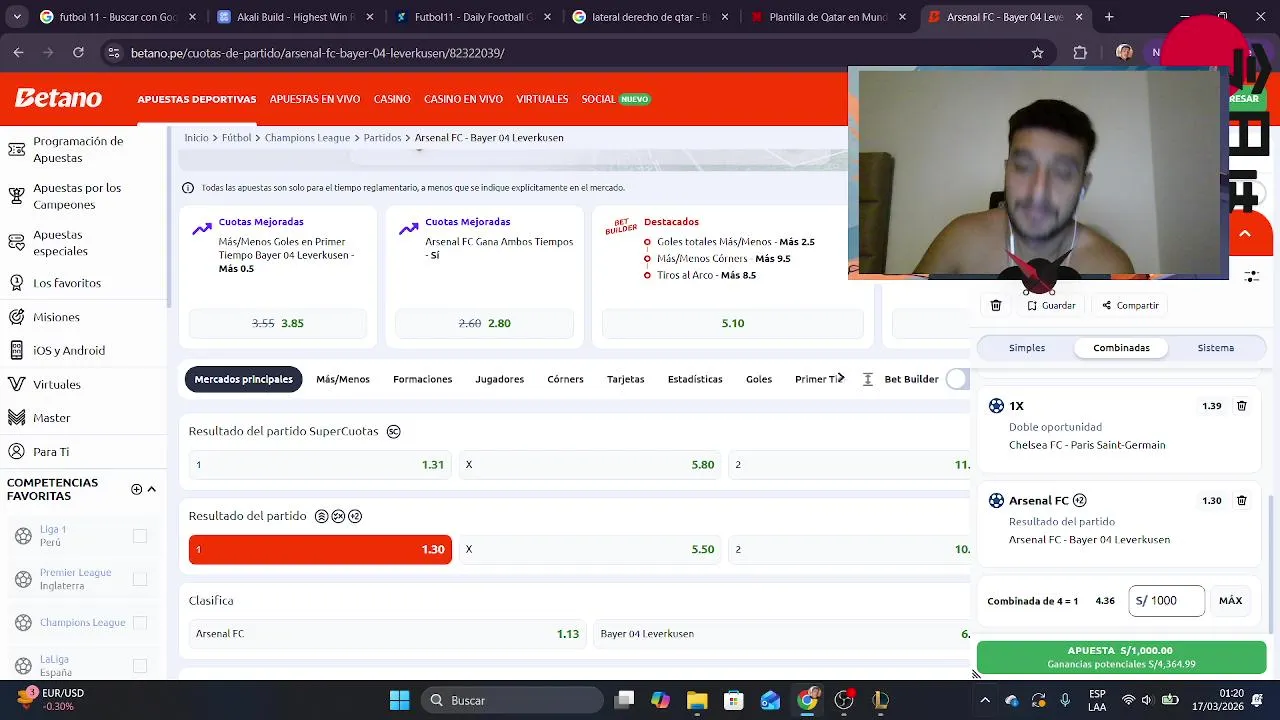This screenshot has width=1280, height=720.
Task: Open Misiones target icon
Action: [x=16, y=317]
